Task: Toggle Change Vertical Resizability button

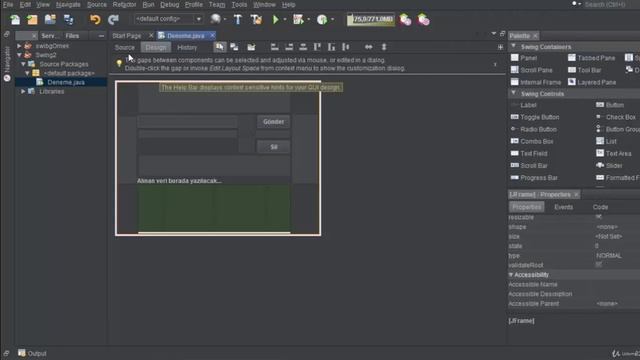Action: (x=384, y=47)
